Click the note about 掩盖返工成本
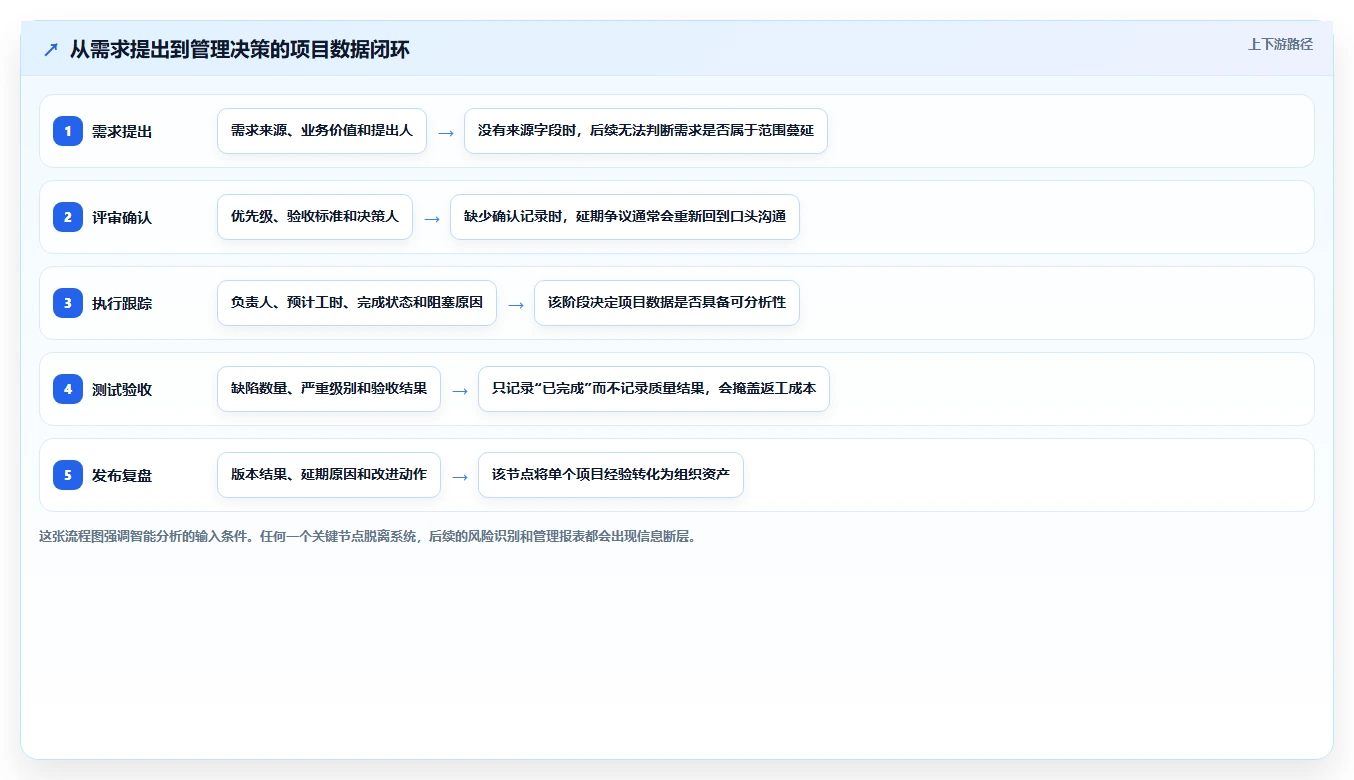1354x780 pixels. click(654, 389)
